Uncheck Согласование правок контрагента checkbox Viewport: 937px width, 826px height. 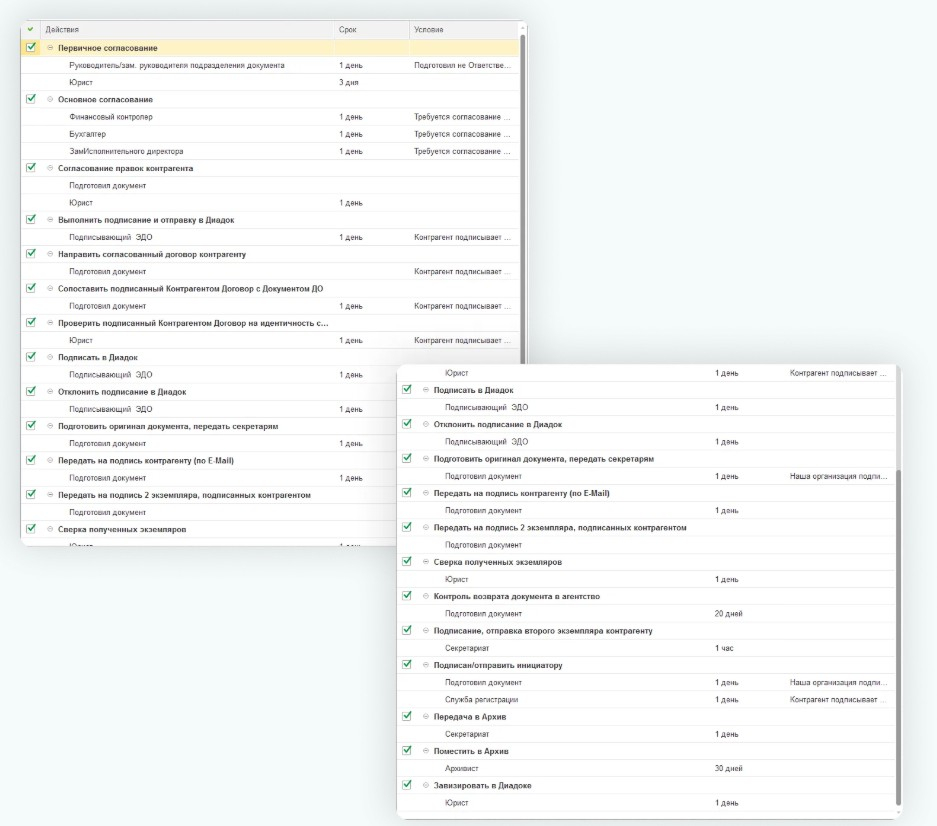click(31, 168)
